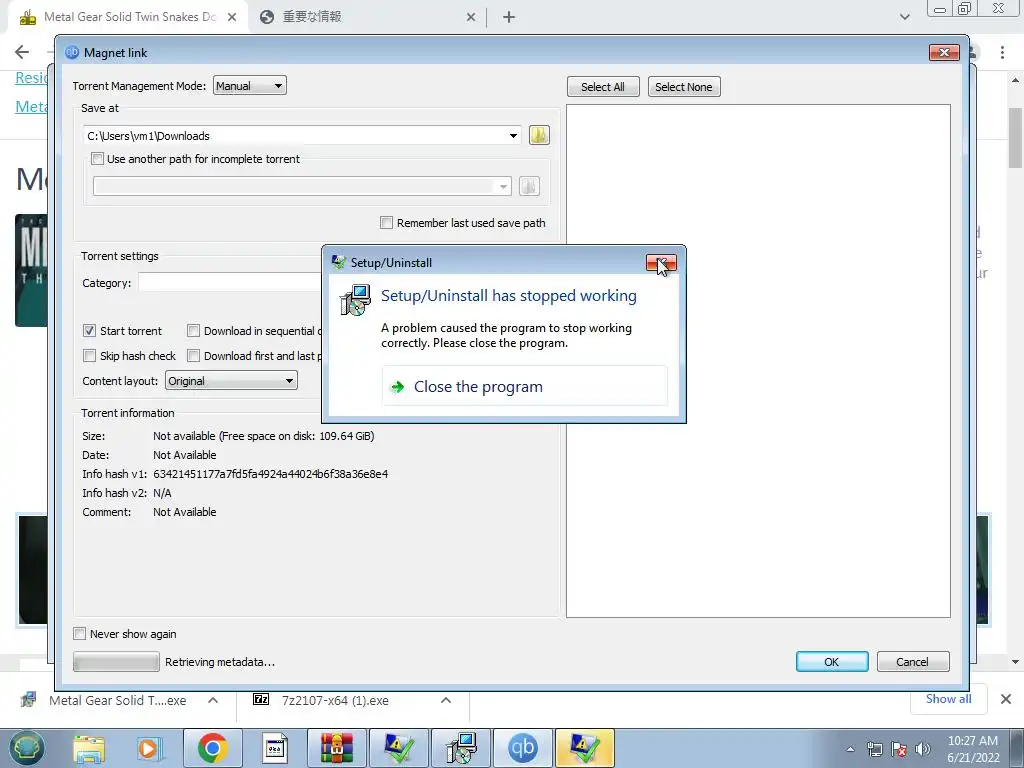Click Chrome page vertical scrollbar thumb
Screen dimensions: 1024x768
1015,137
